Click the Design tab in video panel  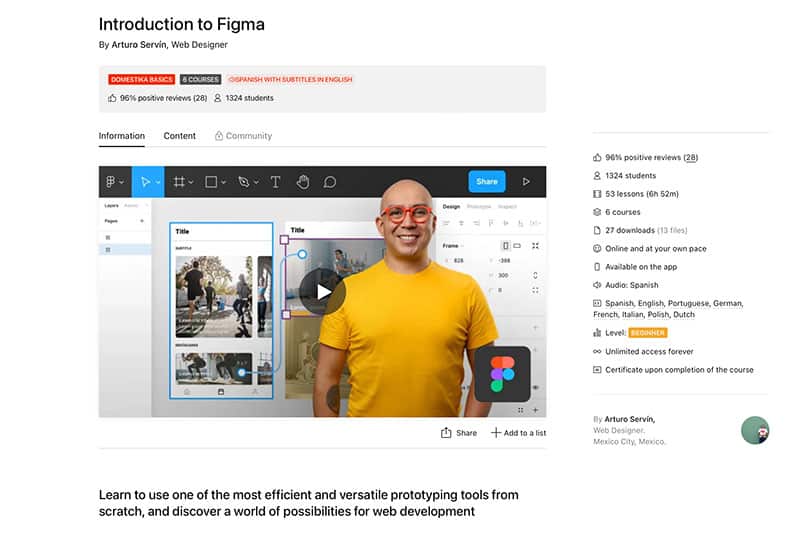coord(451,207)
